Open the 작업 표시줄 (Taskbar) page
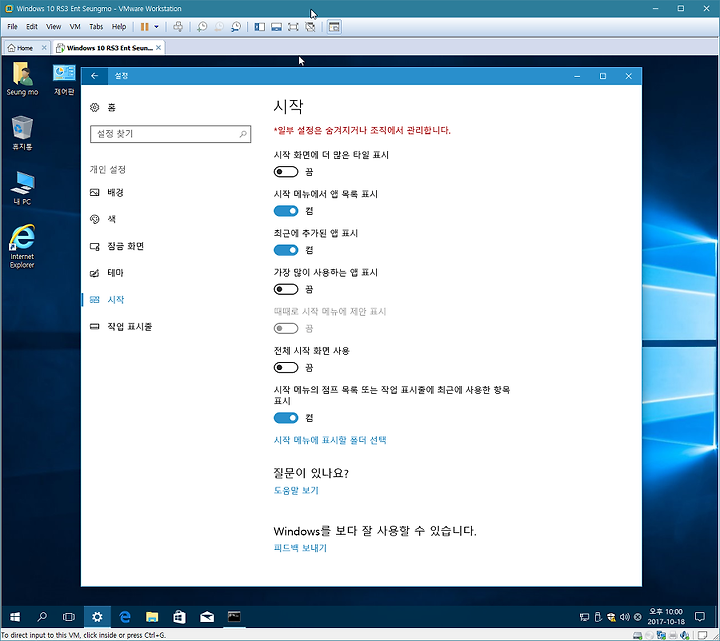Image resolution: width=720 pixels, height=641 pixels. [121, 326]
